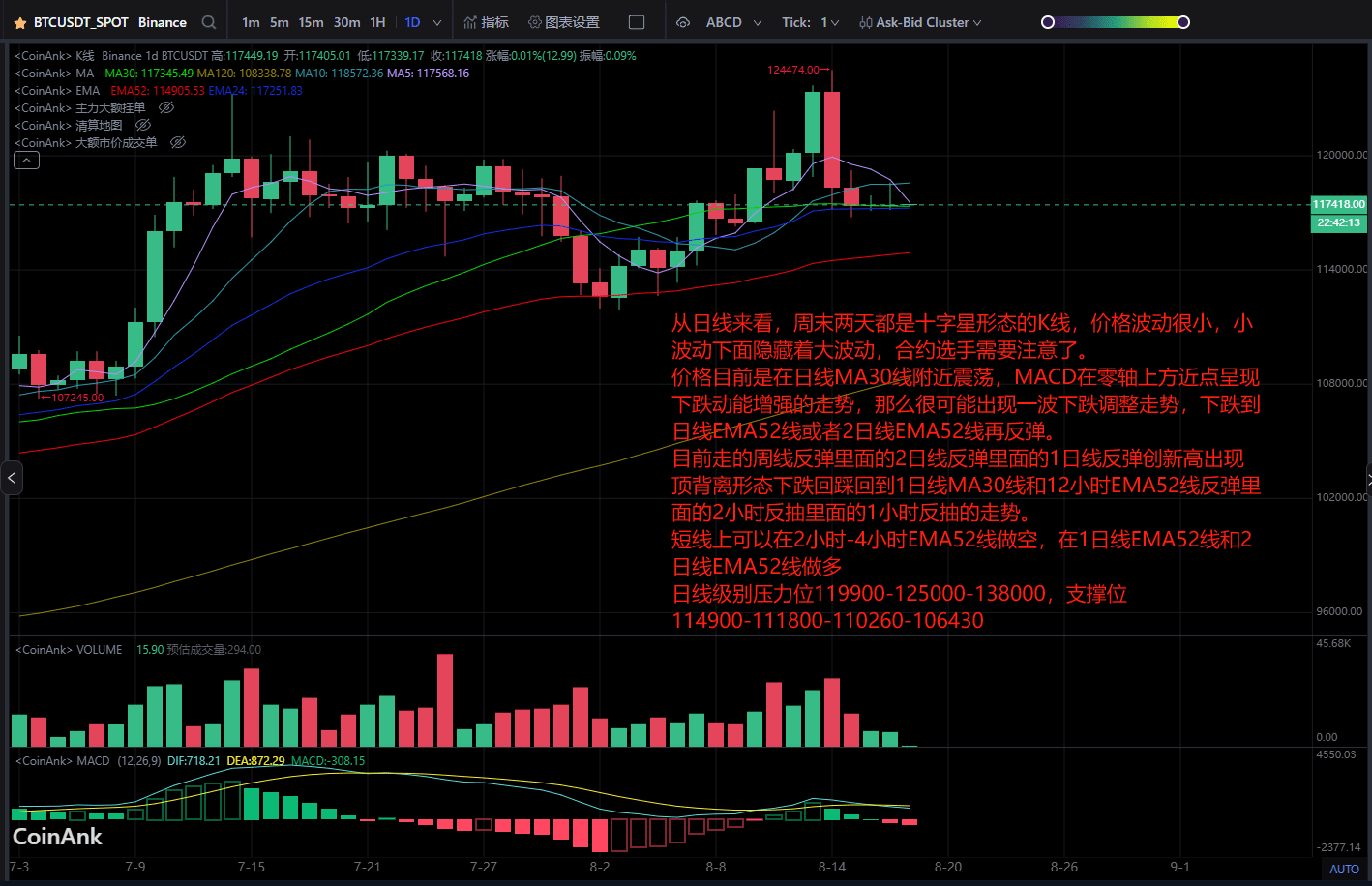Expand the left side panel arrow
Viewport: 1372px width, 886px height.
12,478
